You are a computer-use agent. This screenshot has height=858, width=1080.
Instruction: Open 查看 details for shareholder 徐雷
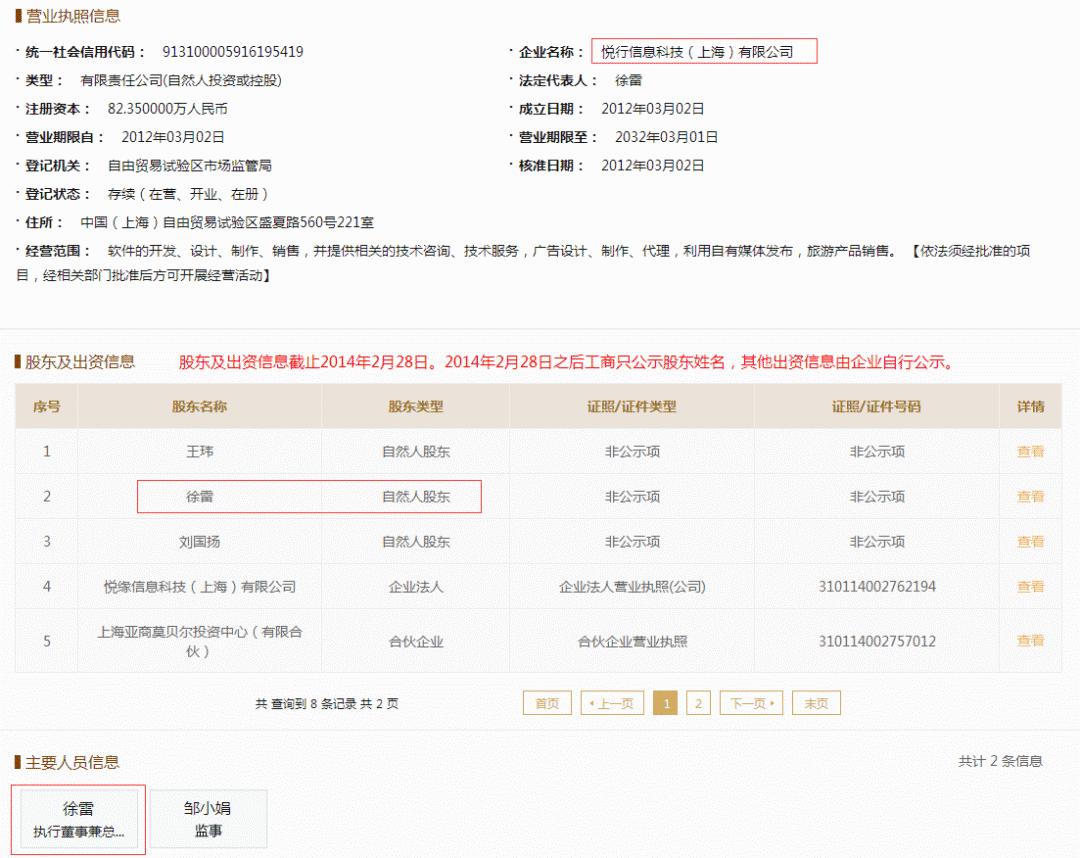1030,496
